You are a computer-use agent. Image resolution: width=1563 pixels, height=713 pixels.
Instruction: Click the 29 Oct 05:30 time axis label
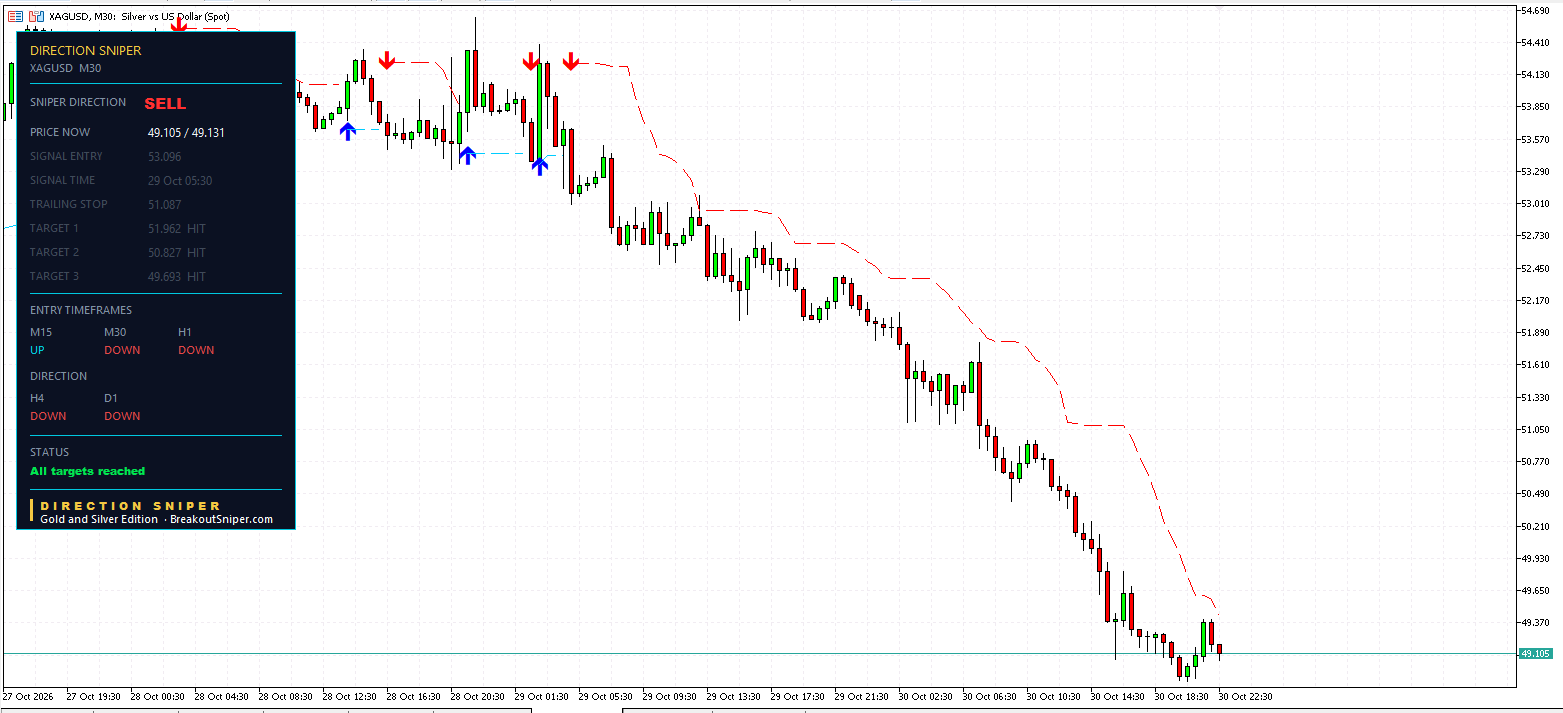[x=606, y=696]
